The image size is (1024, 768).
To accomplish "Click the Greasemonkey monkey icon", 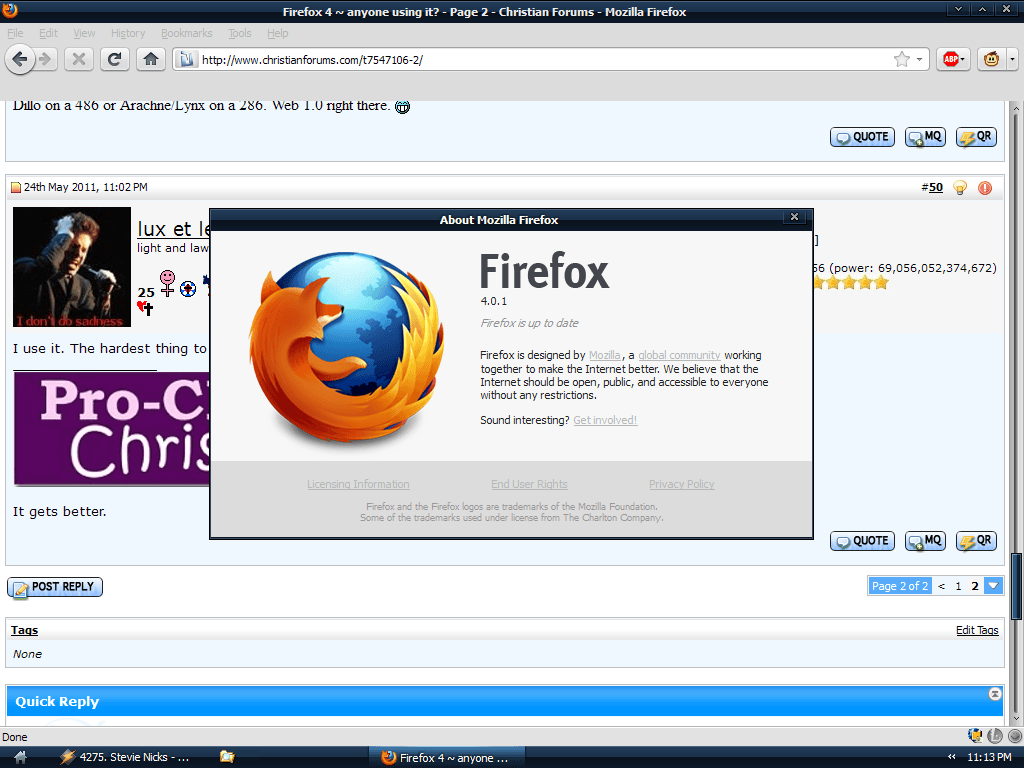I will tap(991, 60).
